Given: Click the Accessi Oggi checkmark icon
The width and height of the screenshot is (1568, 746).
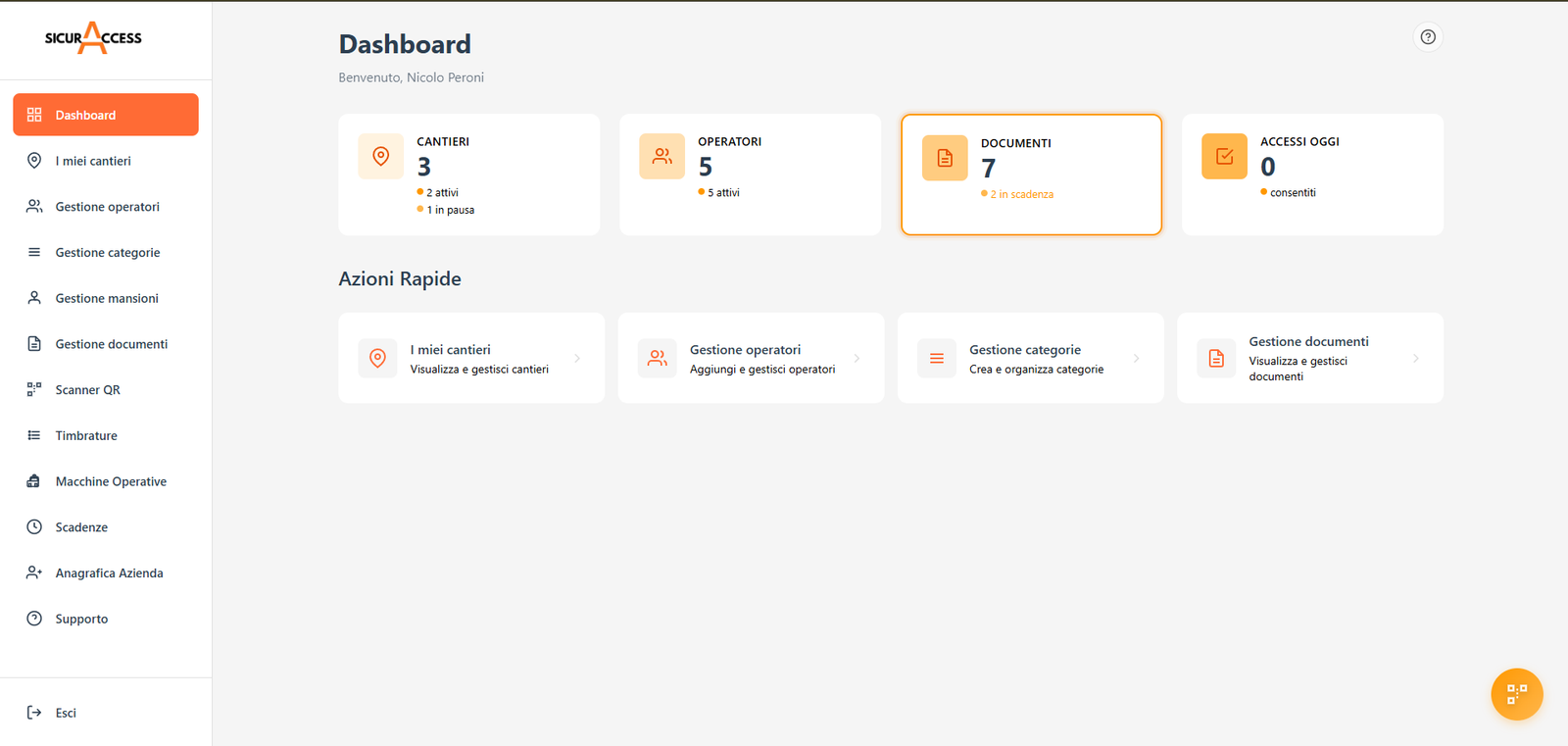Looking at the screenshot, I should pos(1224,157).
